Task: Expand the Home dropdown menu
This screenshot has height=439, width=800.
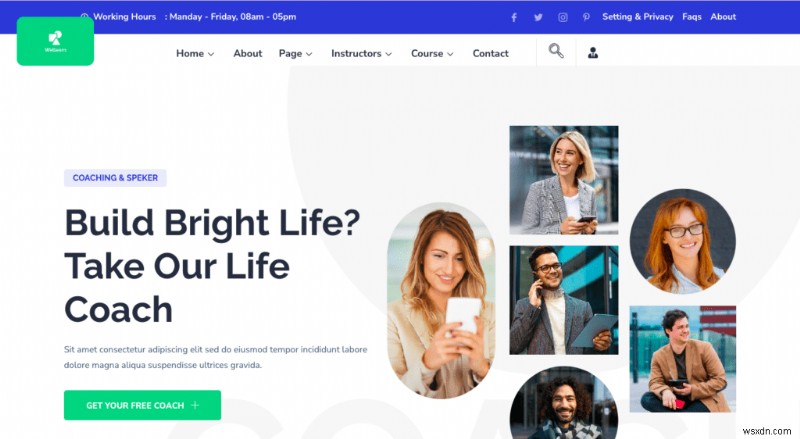Action: pos(195,53)
